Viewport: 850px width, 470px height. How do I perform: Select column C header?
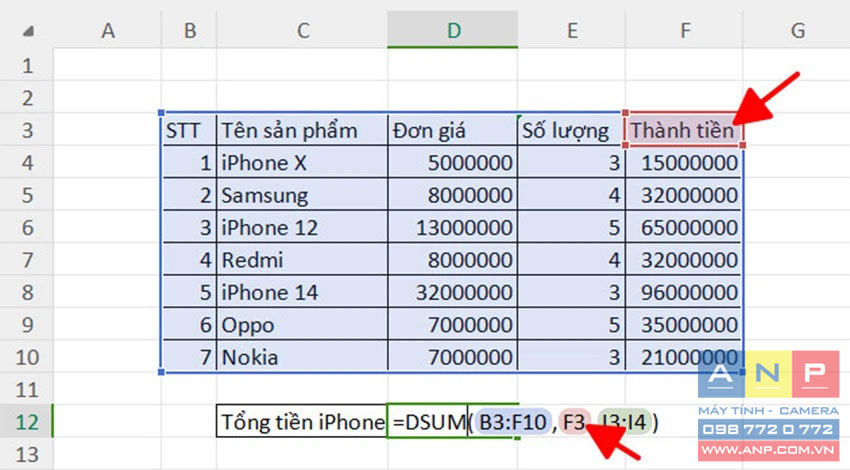pyautogui.click(x=302, y=30)
